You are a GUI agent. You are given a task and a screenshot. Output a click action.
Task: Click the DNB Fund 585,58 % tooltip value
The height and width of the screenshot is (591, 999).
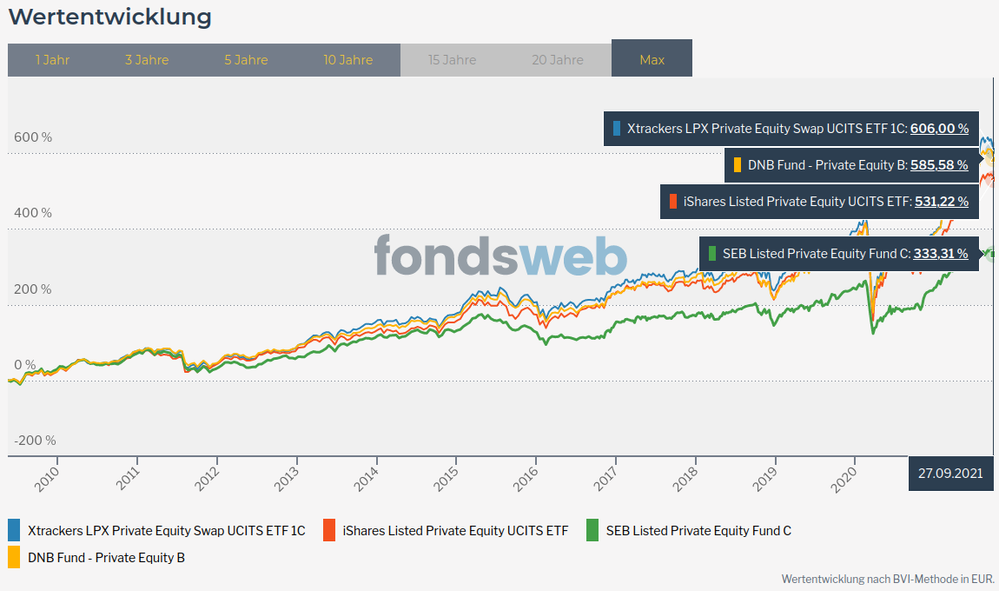[939, 165]
